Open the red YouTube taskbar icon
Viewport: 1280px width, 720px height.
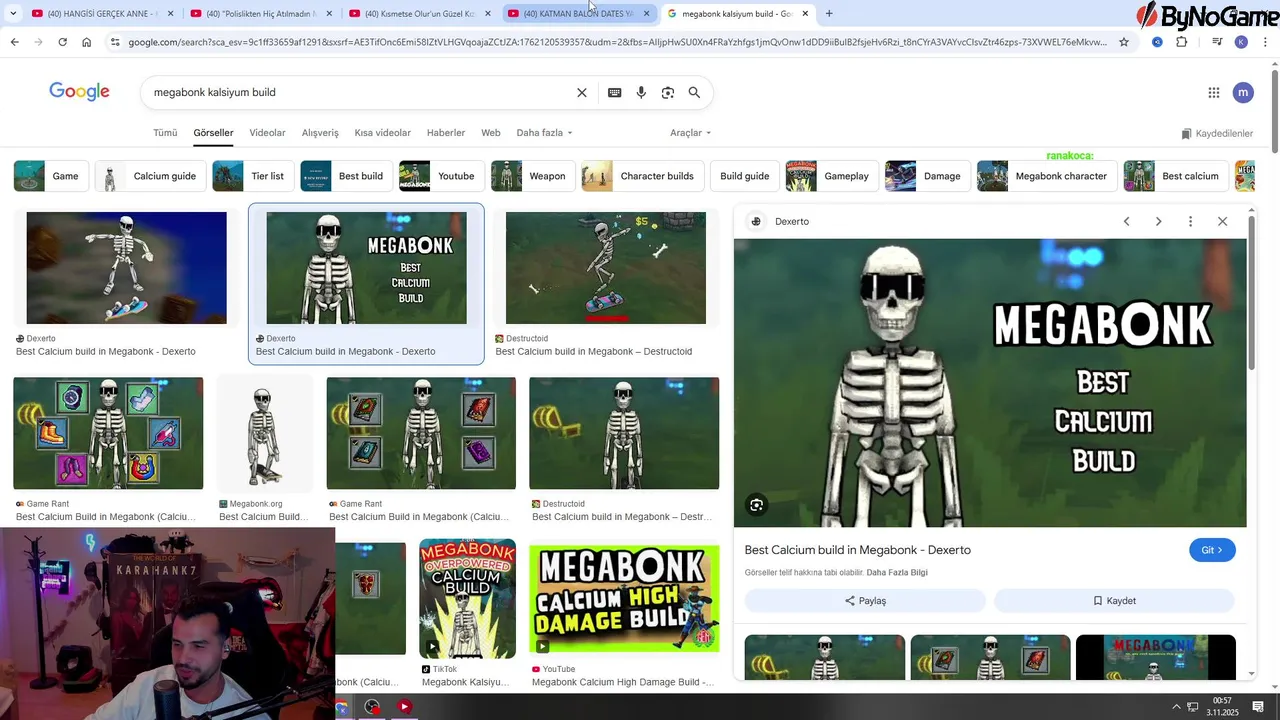404,706
